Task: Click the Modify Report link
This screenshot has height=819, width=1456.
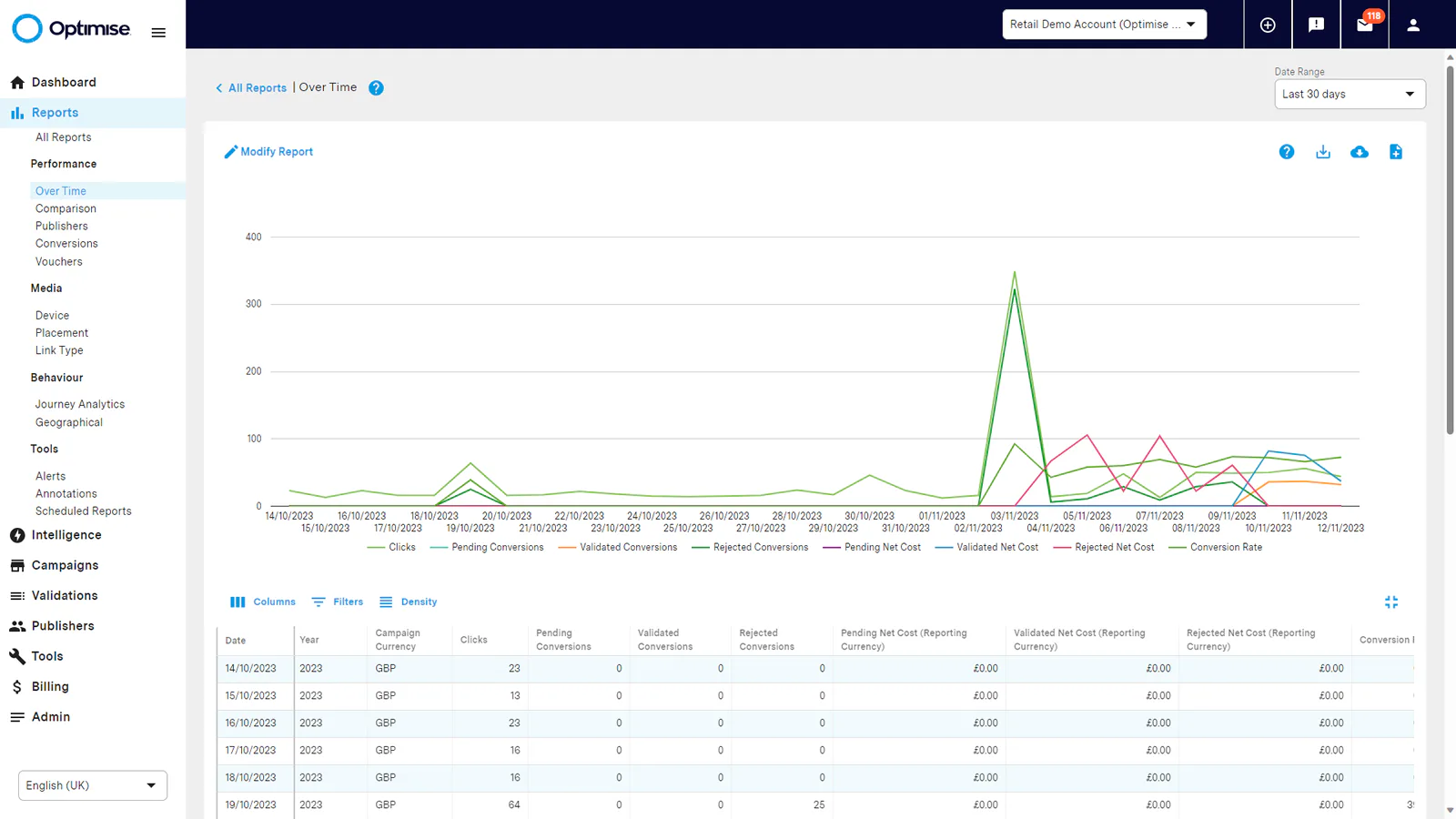Action: click(x=268, y=152)
